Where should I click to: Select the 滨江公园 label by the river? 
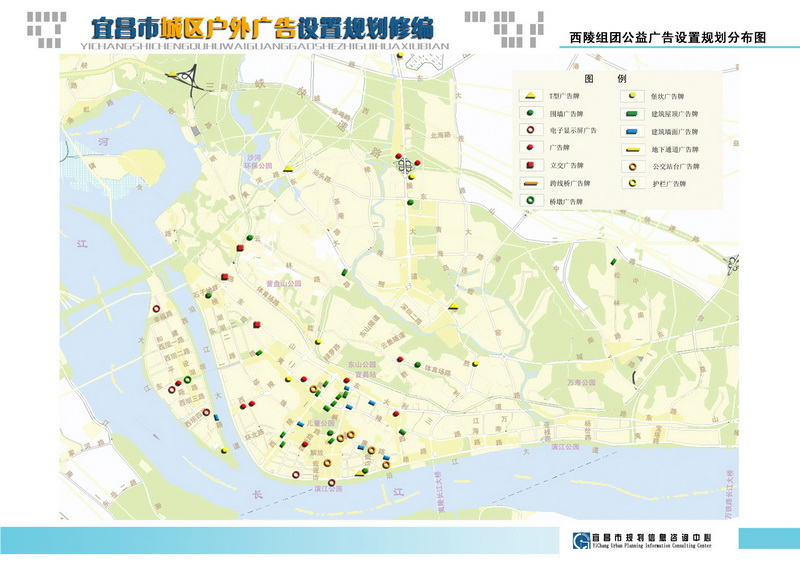pyautogui.click(x=328, y=489)
